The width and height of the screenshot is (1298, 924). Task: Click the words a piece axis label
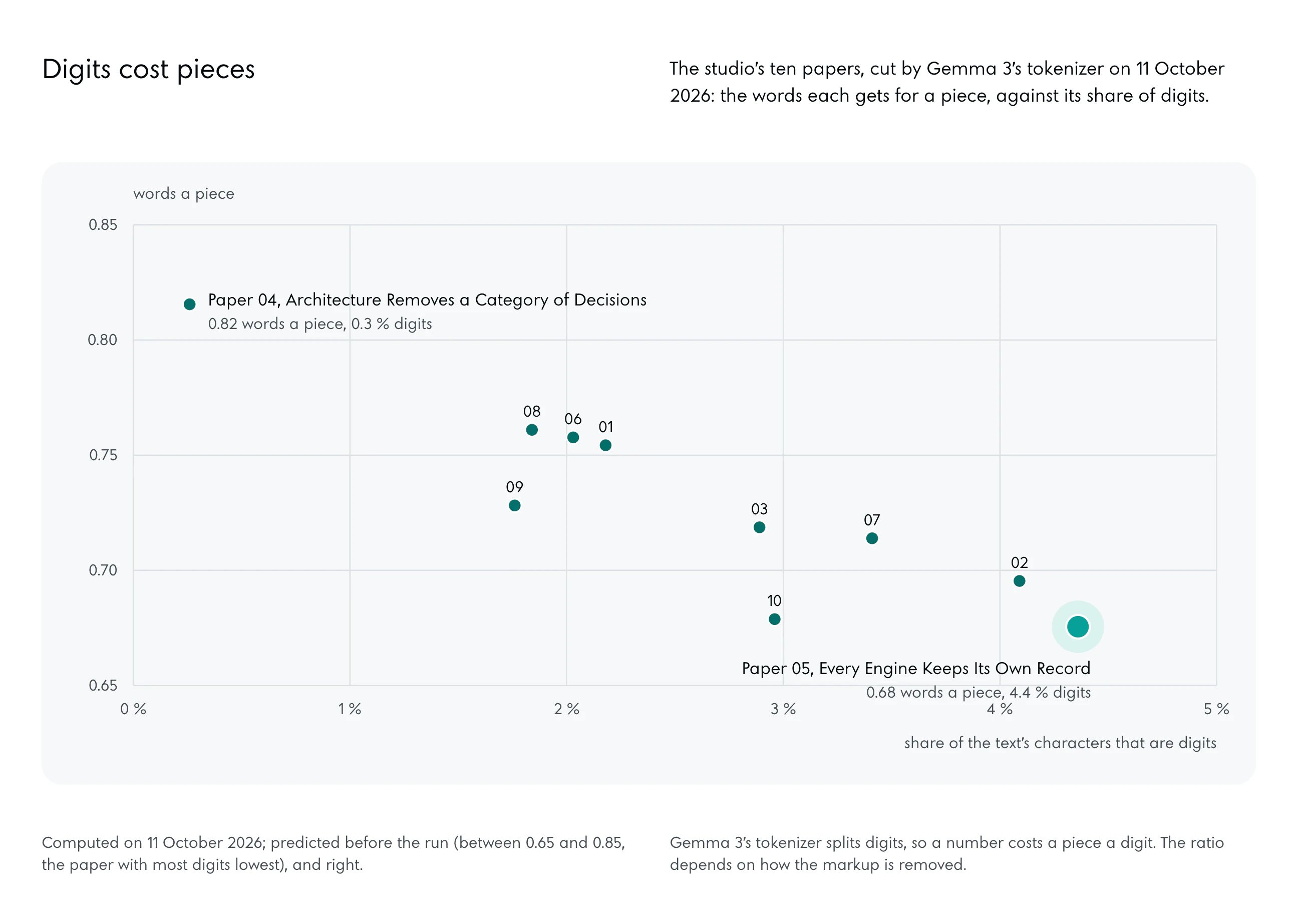[x=184, y=193]
